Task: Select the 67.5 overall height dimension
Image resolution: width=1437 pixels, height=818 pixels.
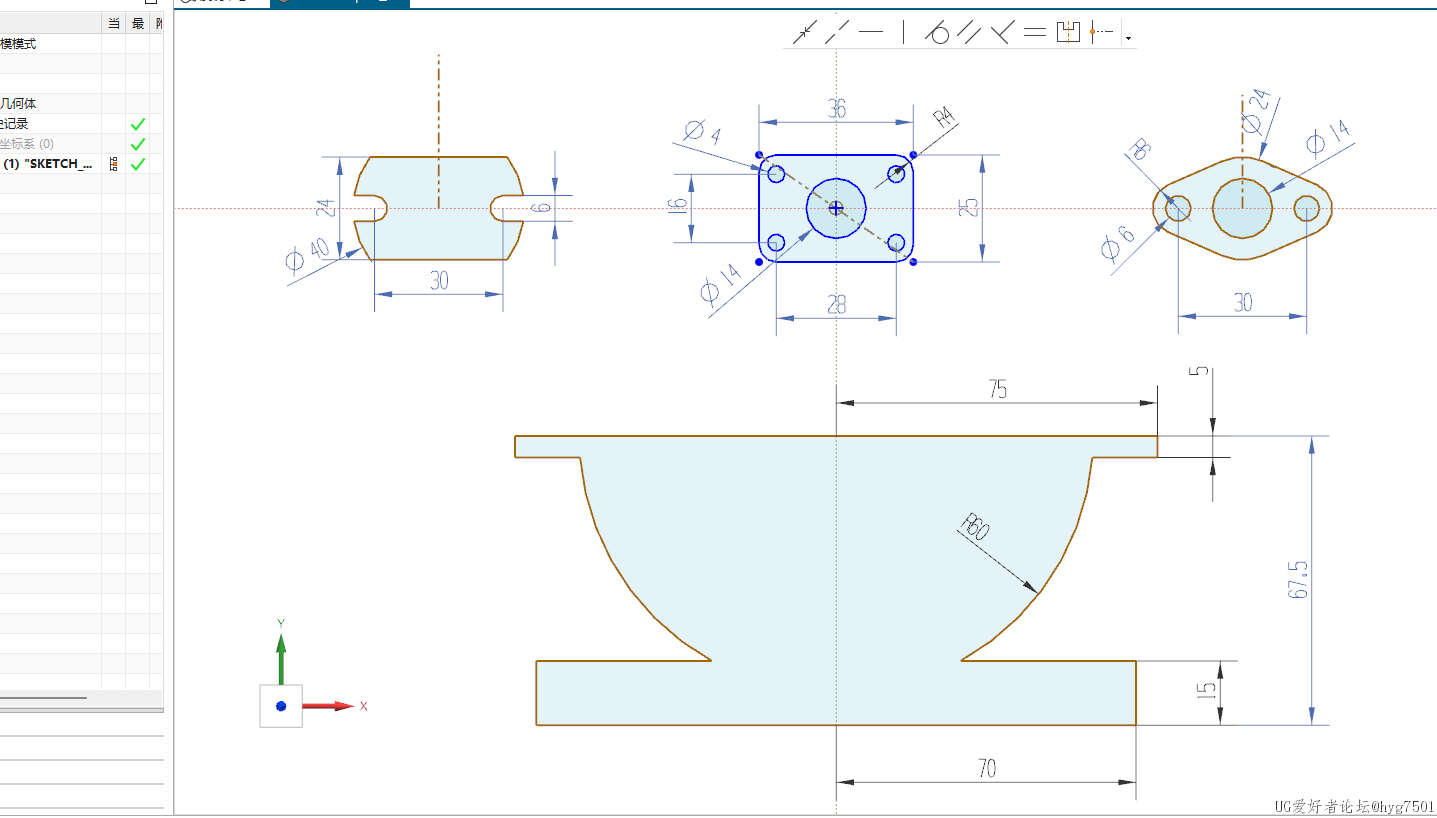Action: point(1298,579)
